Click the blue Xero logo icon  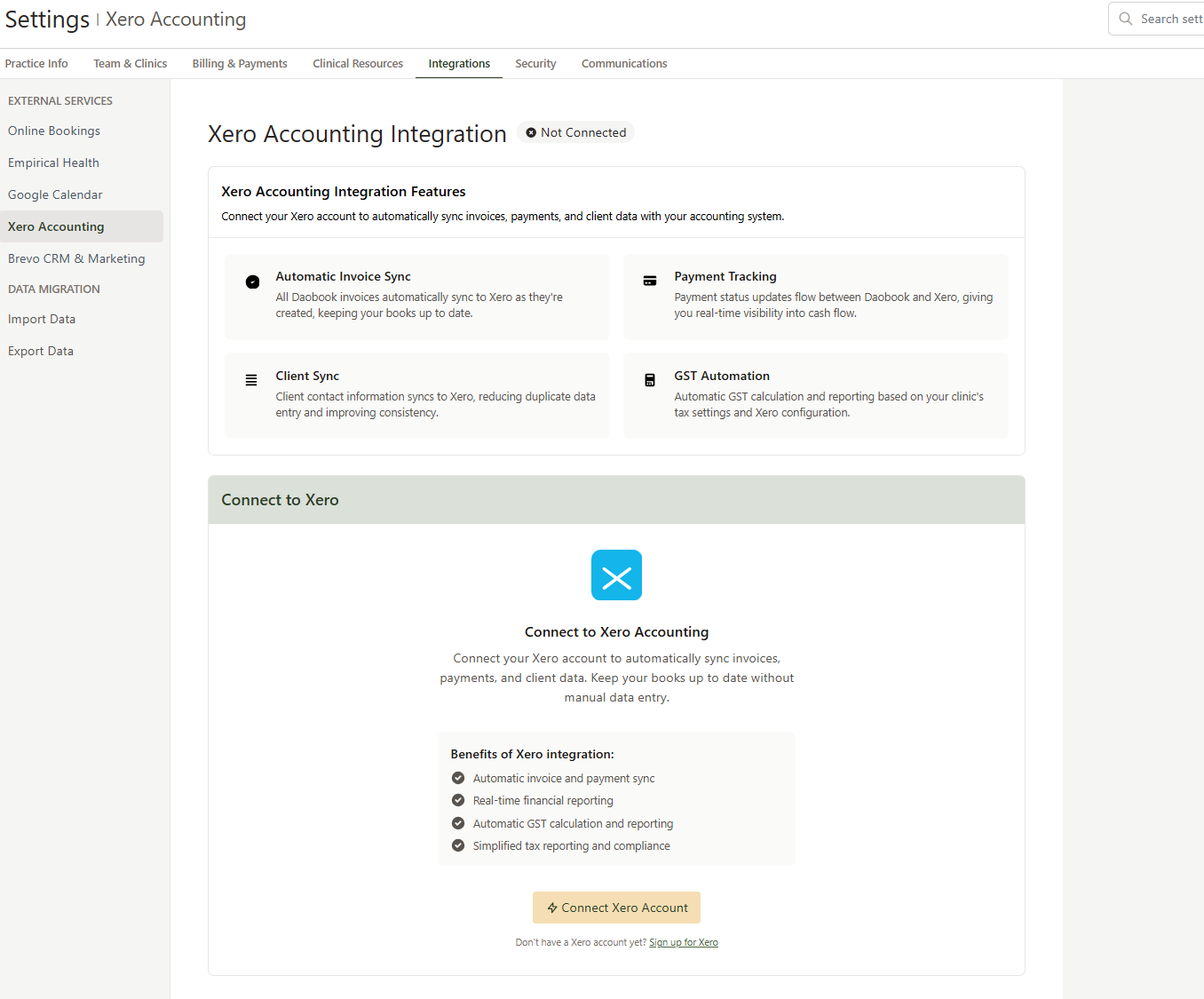point(616,575)
